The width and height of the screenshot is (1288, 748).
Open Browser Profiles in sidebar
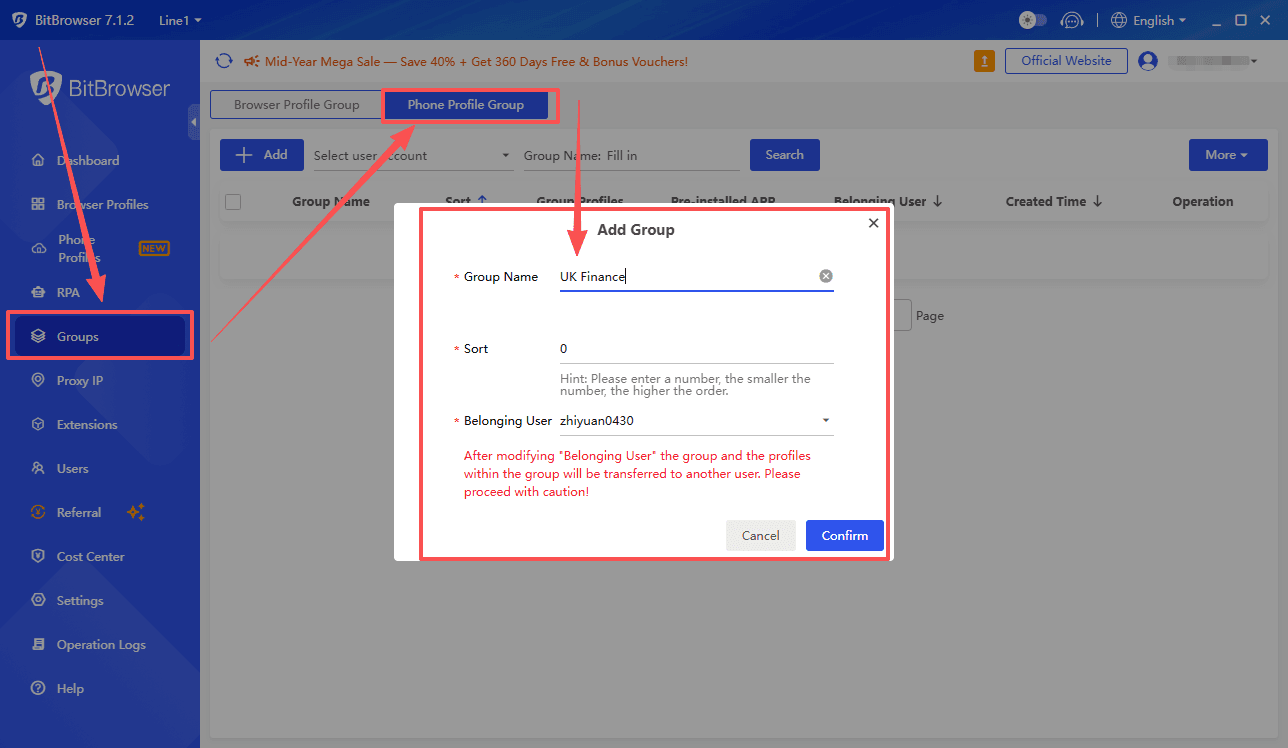(102, 204)
